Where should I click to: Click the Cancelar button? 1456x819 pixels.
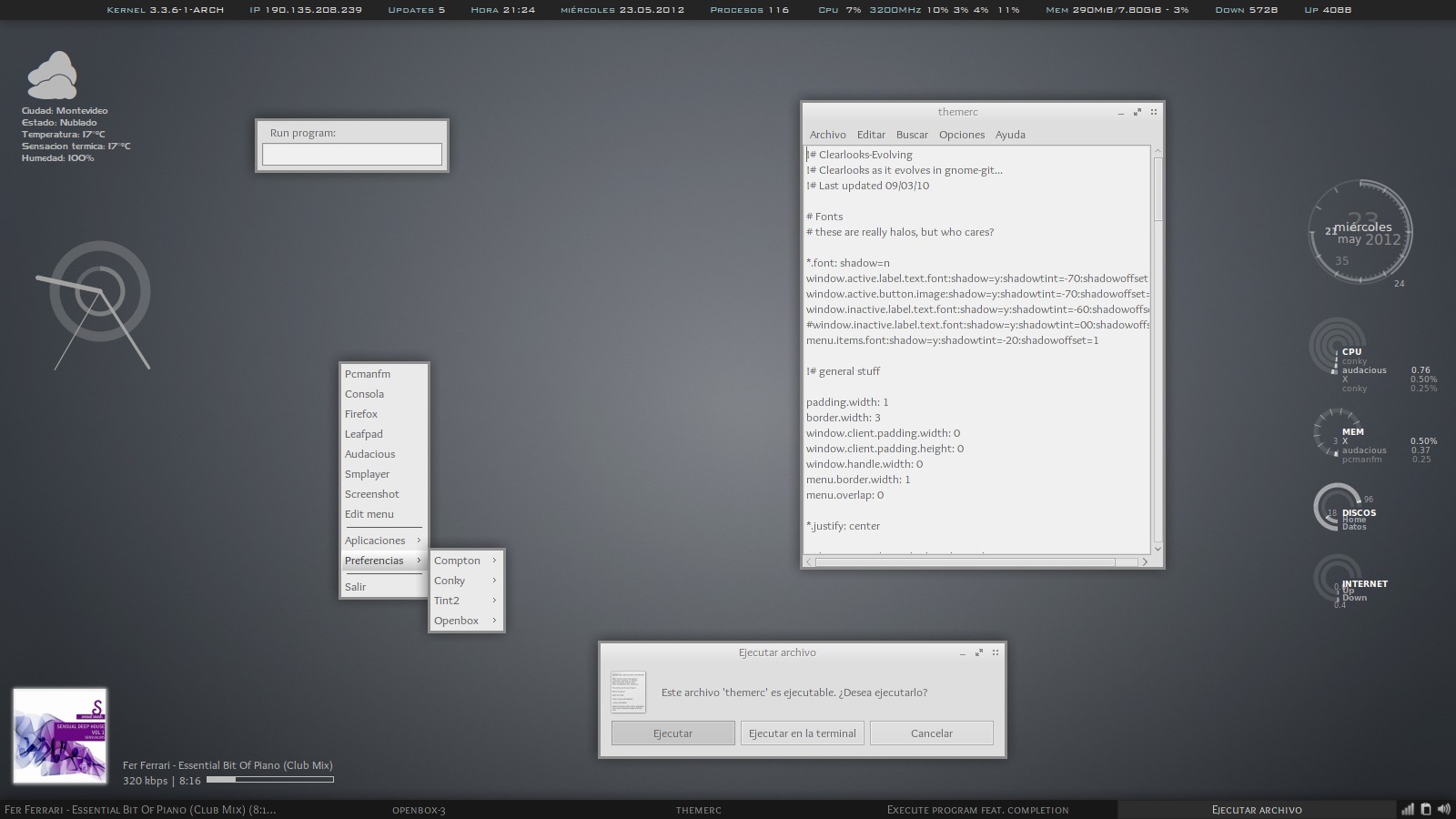click(x=932, y=733)
